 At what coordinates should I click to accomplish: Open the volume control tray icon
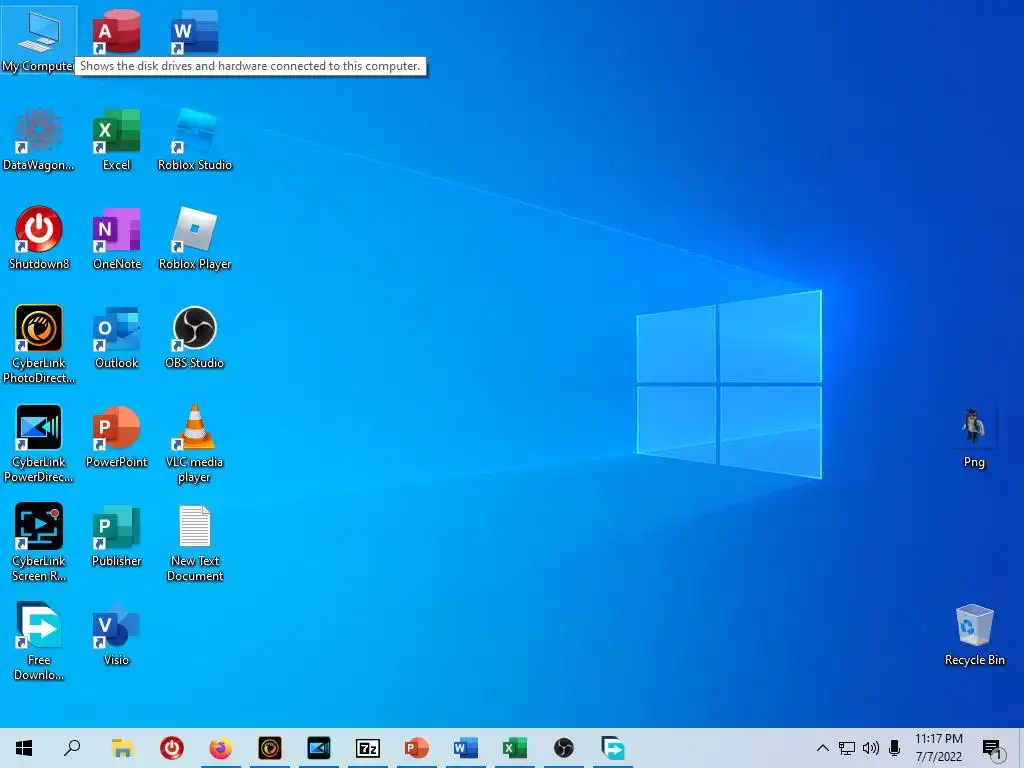[871, 748]
